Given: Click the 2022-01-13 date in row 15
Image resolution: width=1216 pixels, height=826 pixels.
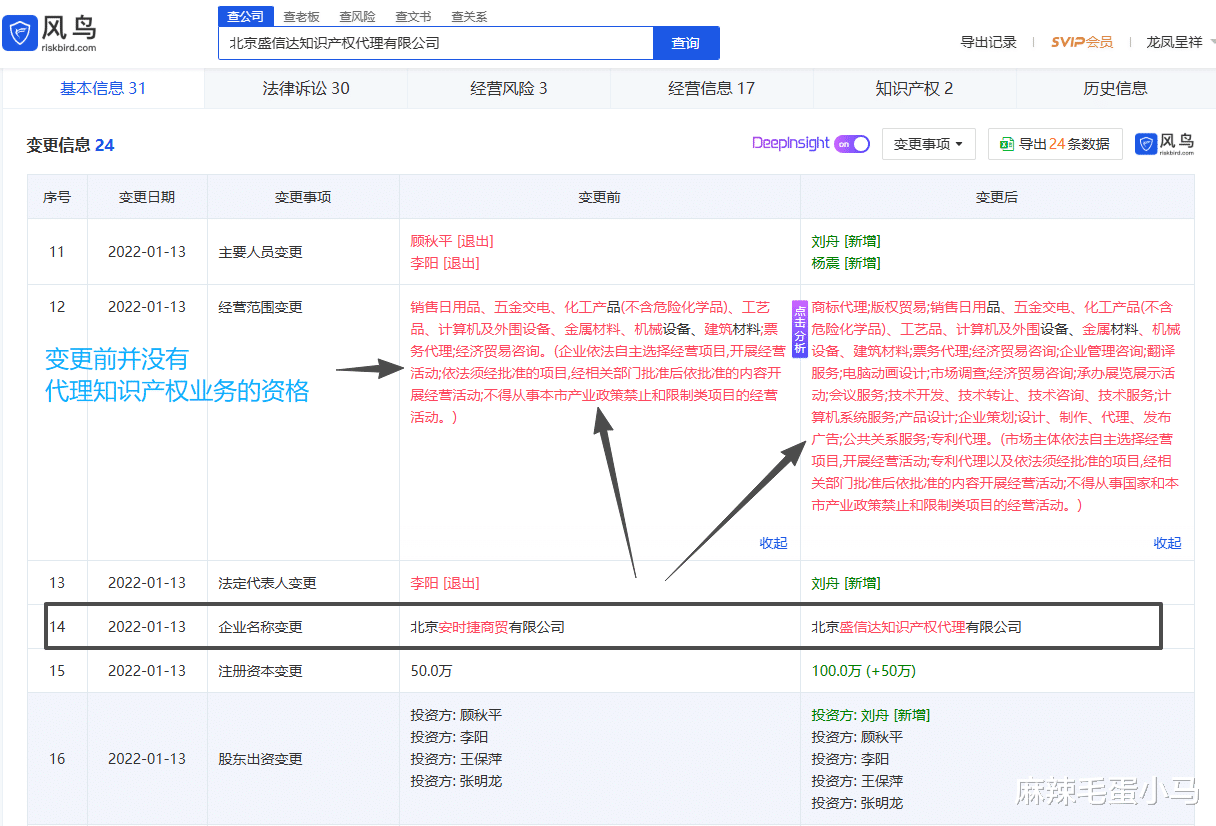Looking at the screenshot, I should click(147, 671).
